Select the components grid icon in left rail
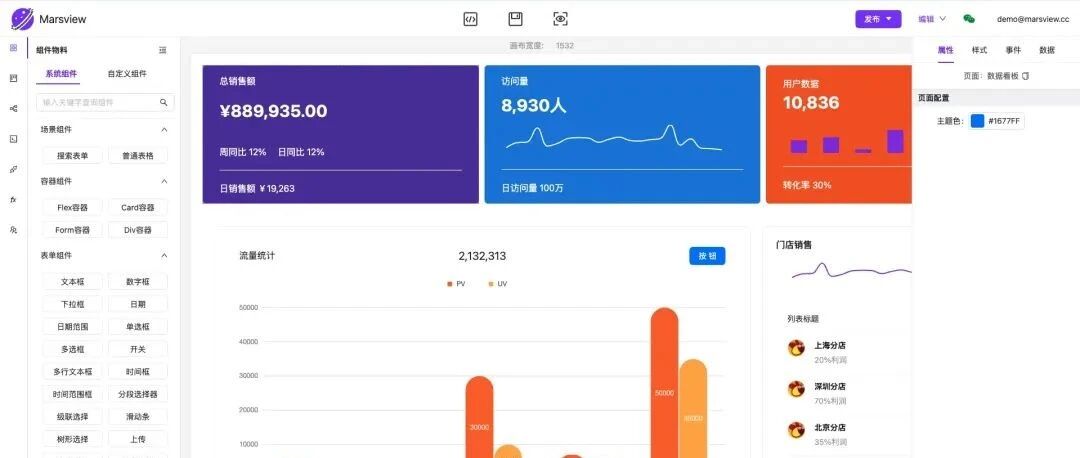The image size is (1080, 458). pyautogui.click(x=13, y=48)
